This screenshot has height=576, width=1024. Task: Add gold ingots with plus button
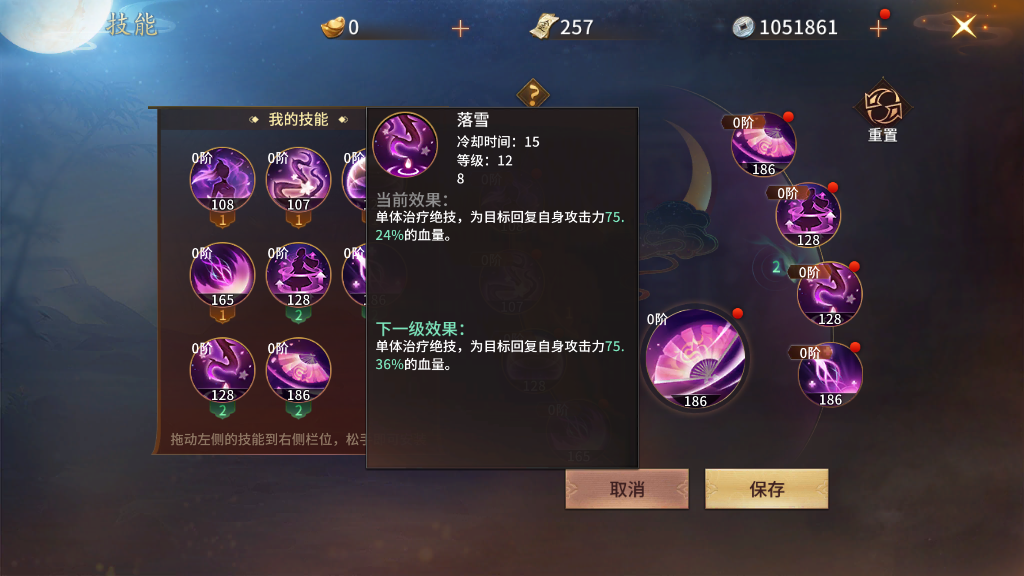click(x=460, y=28)
